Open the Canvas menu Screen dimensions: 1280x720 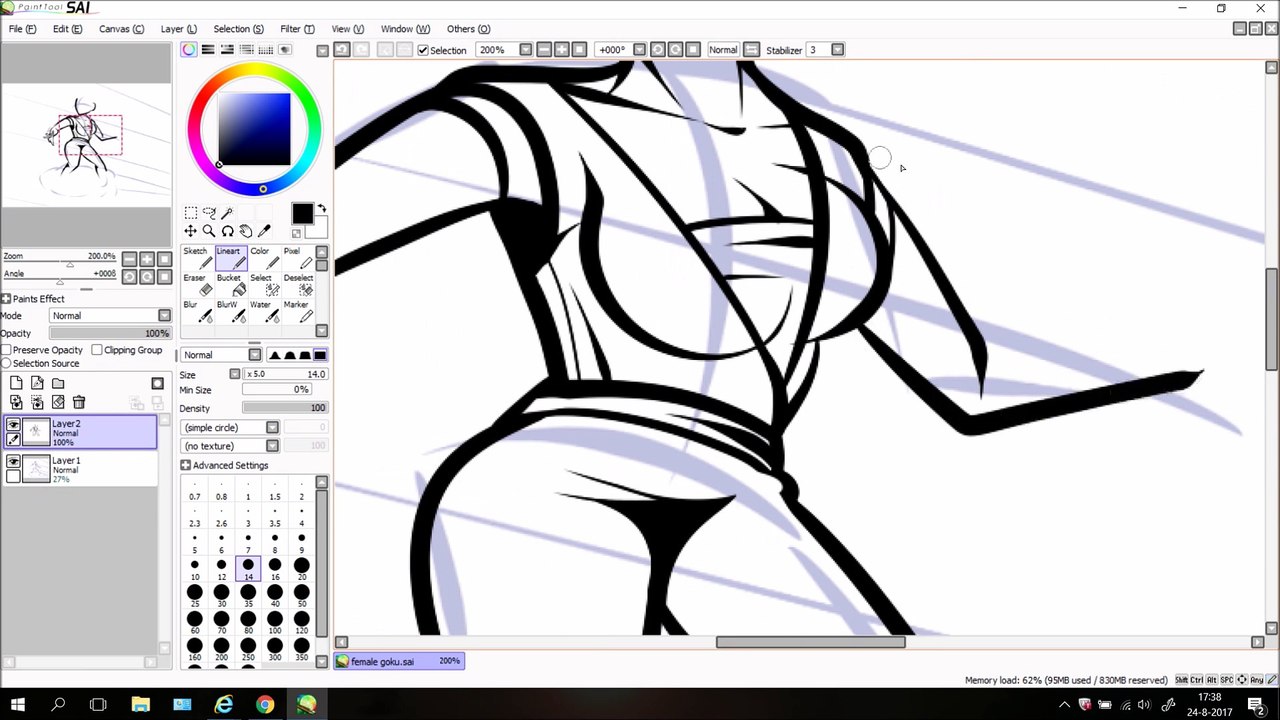(121, 29)
